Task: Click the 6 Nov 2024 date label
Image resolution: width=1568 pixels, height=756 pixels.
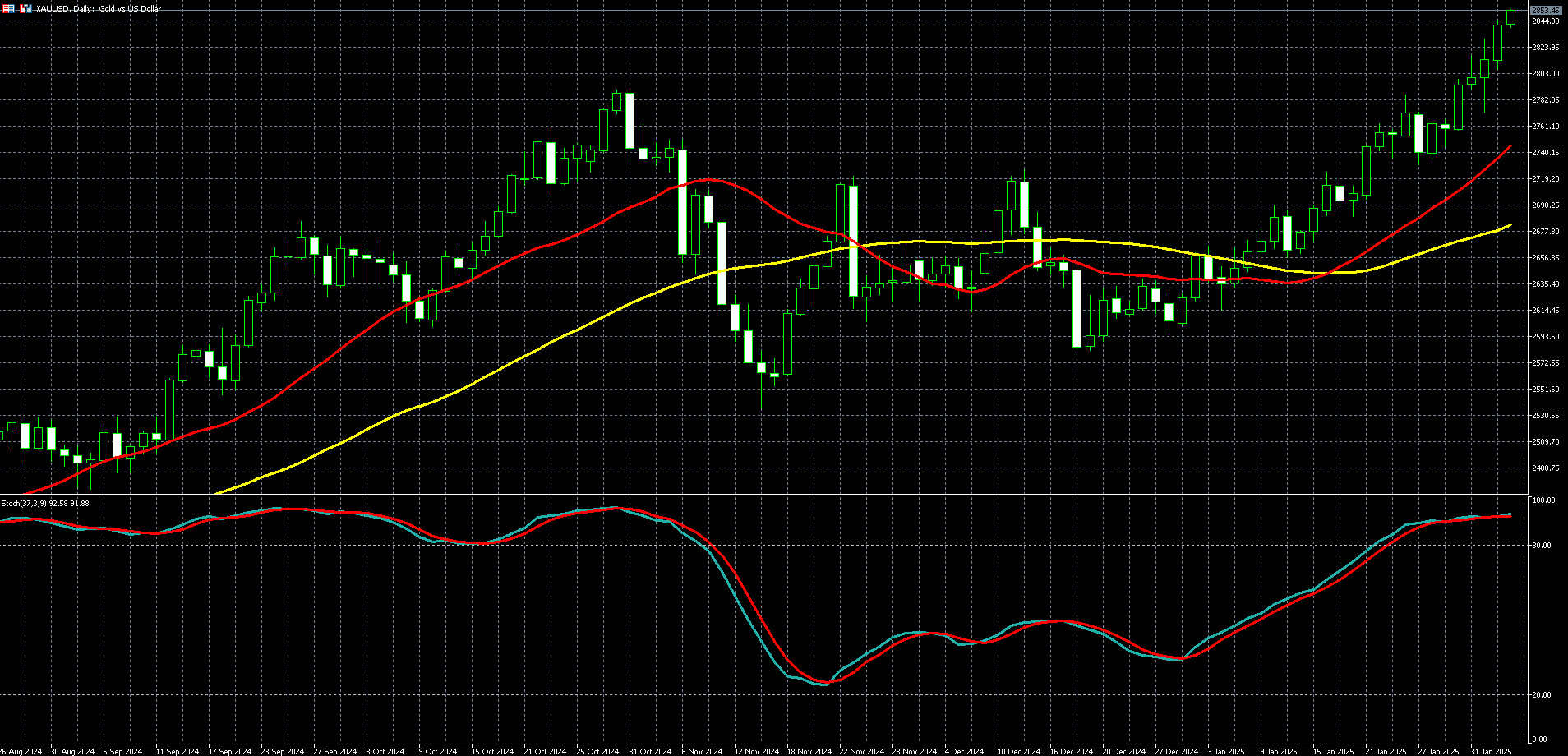Action: [702, 751]
